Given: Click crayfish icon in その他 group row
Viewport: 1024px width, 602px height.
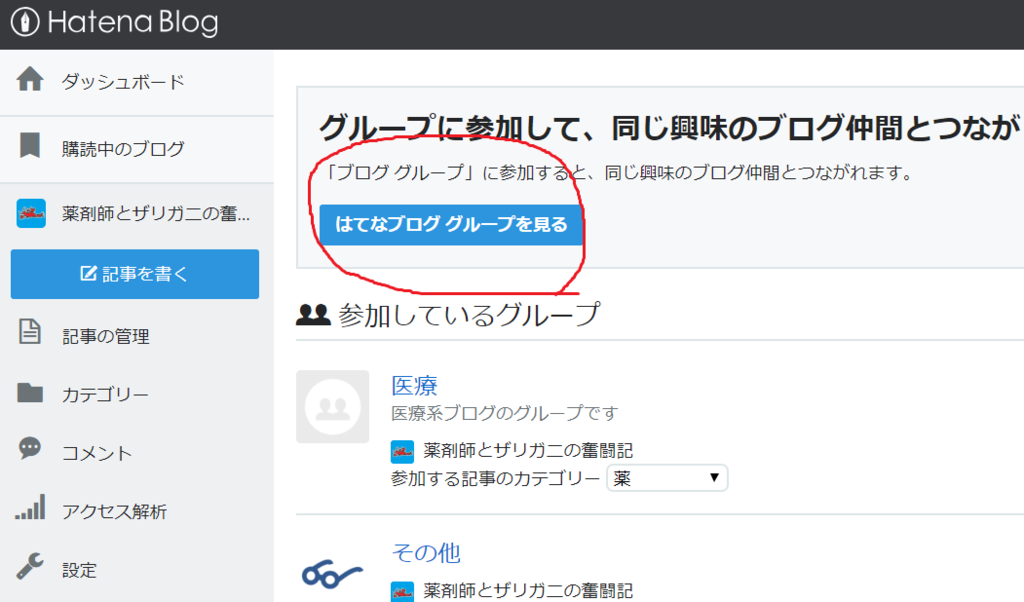Looking at the screenshot, I should [402, 592].
